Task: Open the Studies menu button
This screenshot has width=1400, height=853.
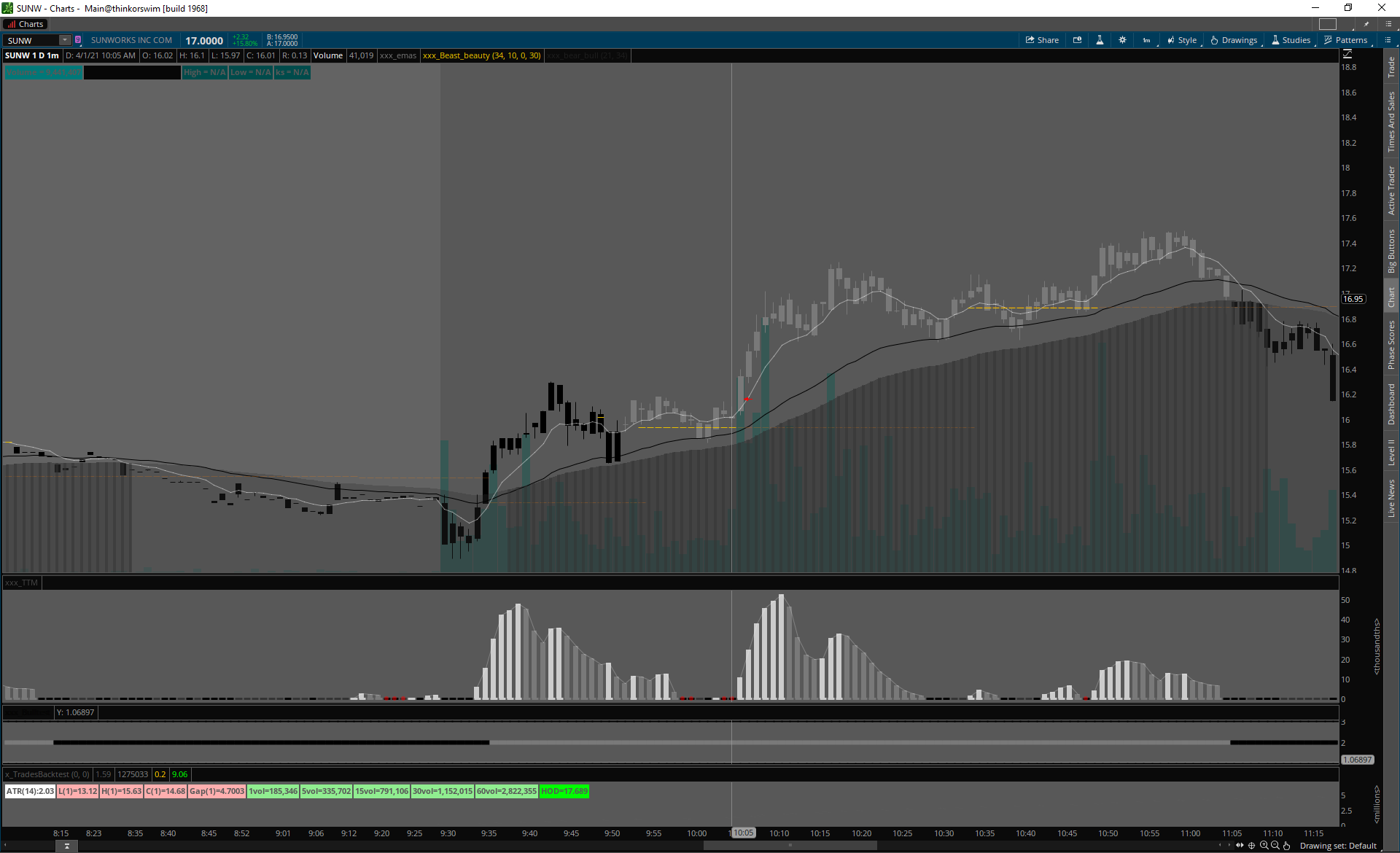Action: [x=1291, y=40]
